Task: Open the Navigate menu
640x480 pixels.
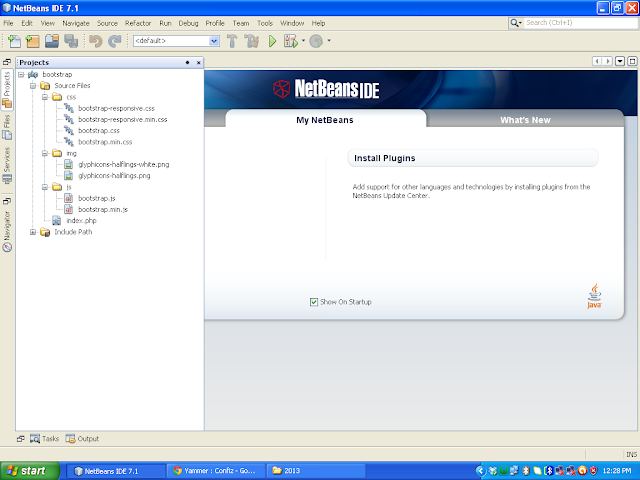Action: point(76,23)
